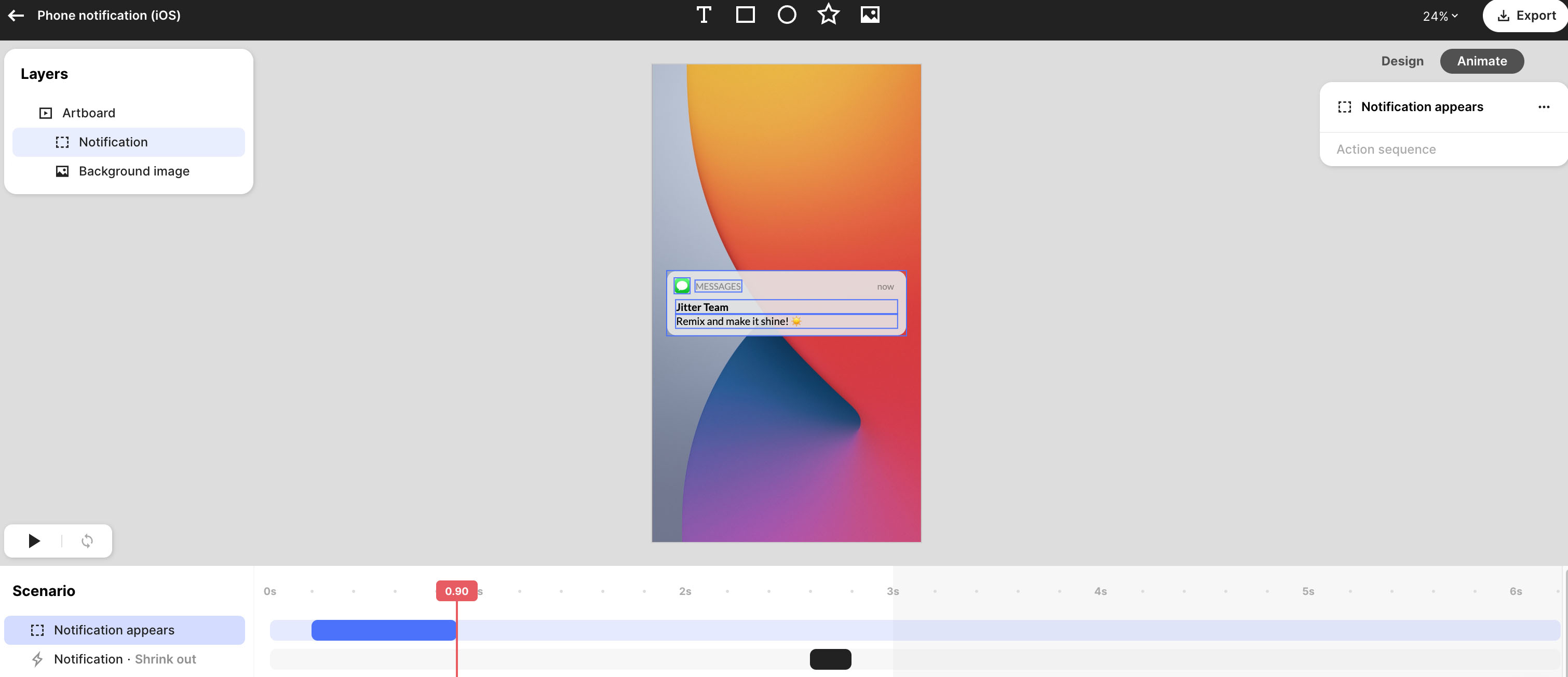Switch to the Animate tab
The height and width of the screenshot is (677, 1568).
[1482, 61]
